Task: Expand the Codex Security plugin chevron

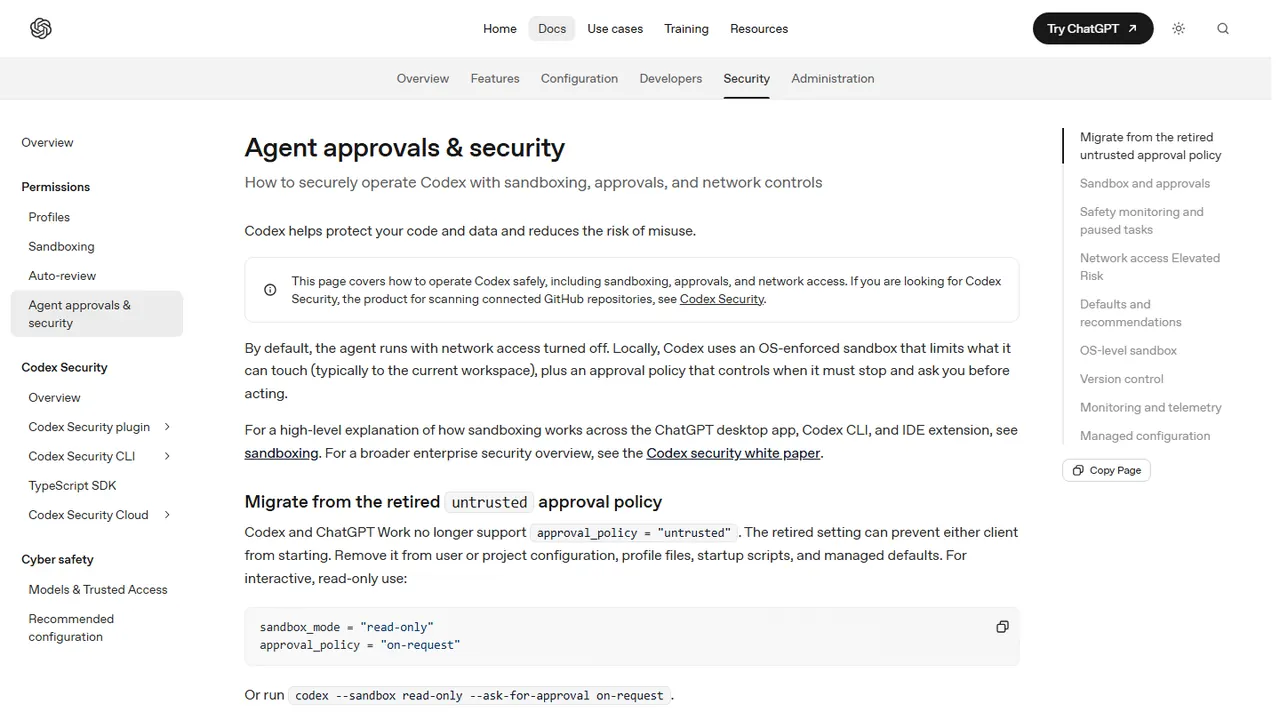Action: coord(167,427)
